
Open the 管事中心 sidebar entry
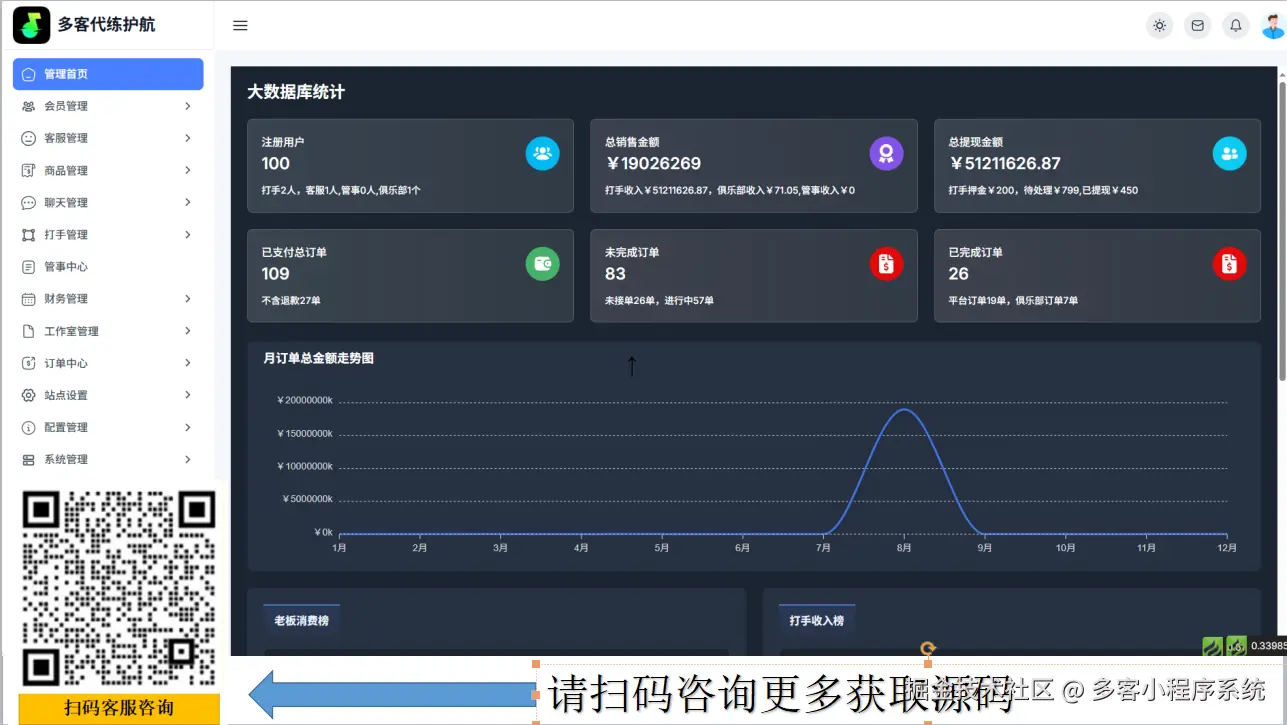(x=107, y=266)
